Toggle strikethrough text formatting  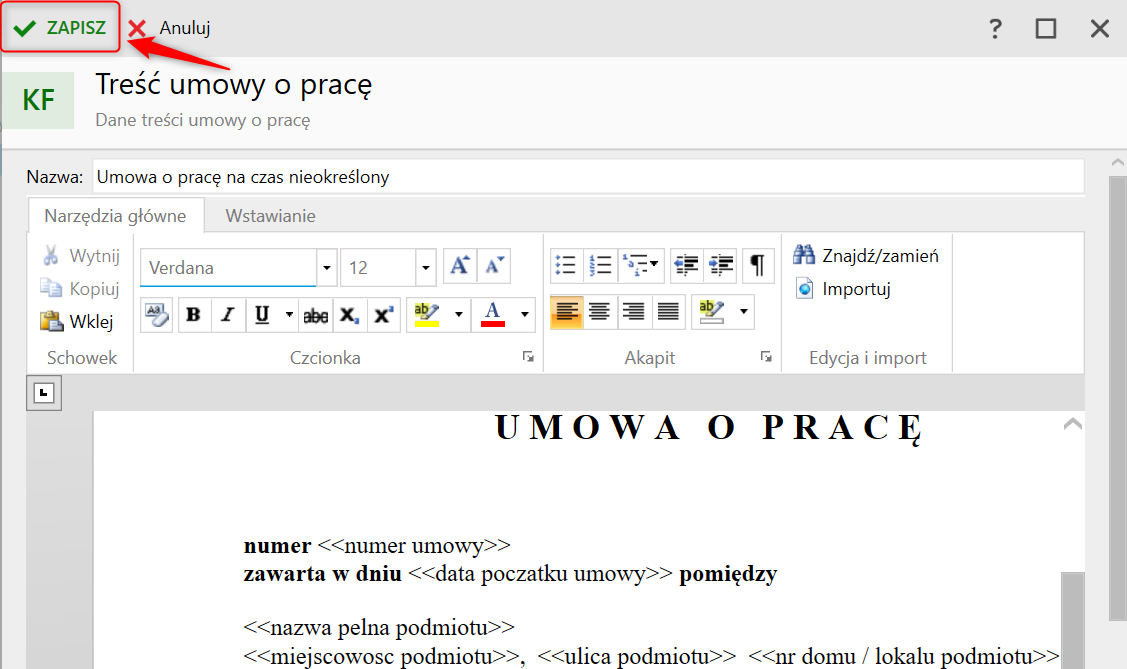click(315, 315)
